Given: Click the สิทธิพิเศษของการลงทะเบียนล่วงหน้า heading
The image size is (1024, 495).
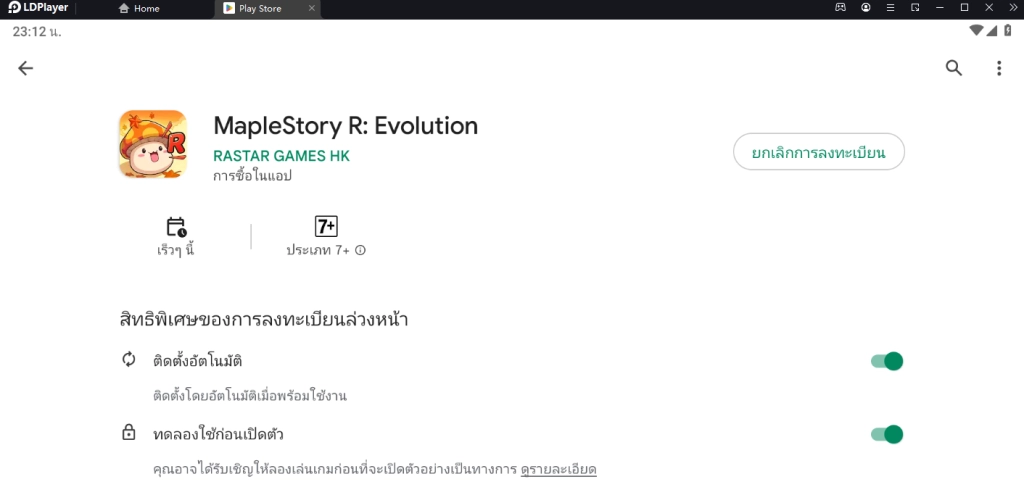Looking at the screenshot, I should [x=264, y=320].
